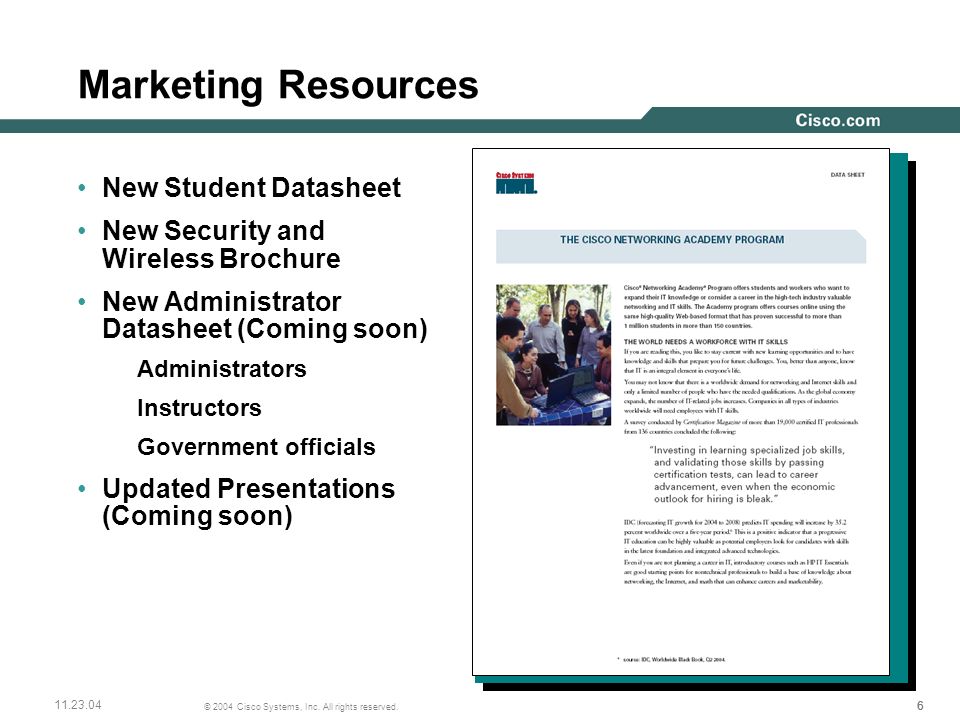Click the 'Marketing Resources' slide title
960x720 pixels.
point(278,85)
